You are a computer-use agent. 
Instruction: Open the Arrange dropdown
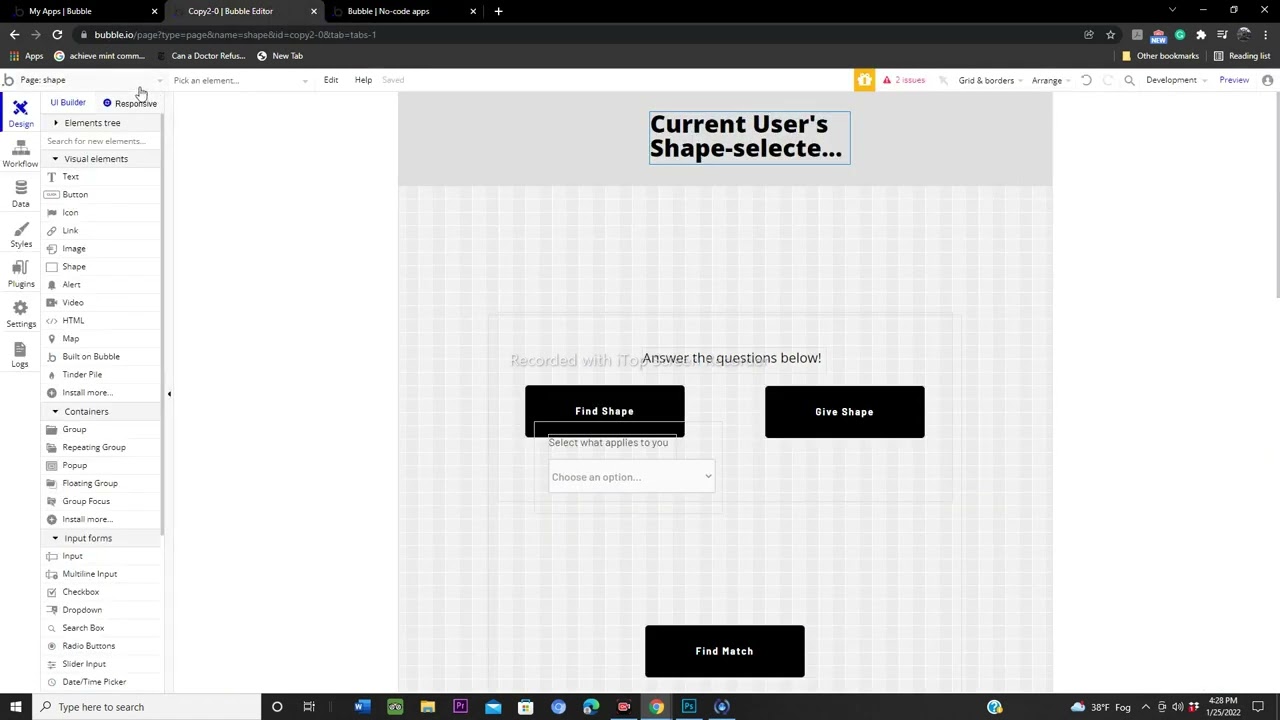(x=1051, y=80)
